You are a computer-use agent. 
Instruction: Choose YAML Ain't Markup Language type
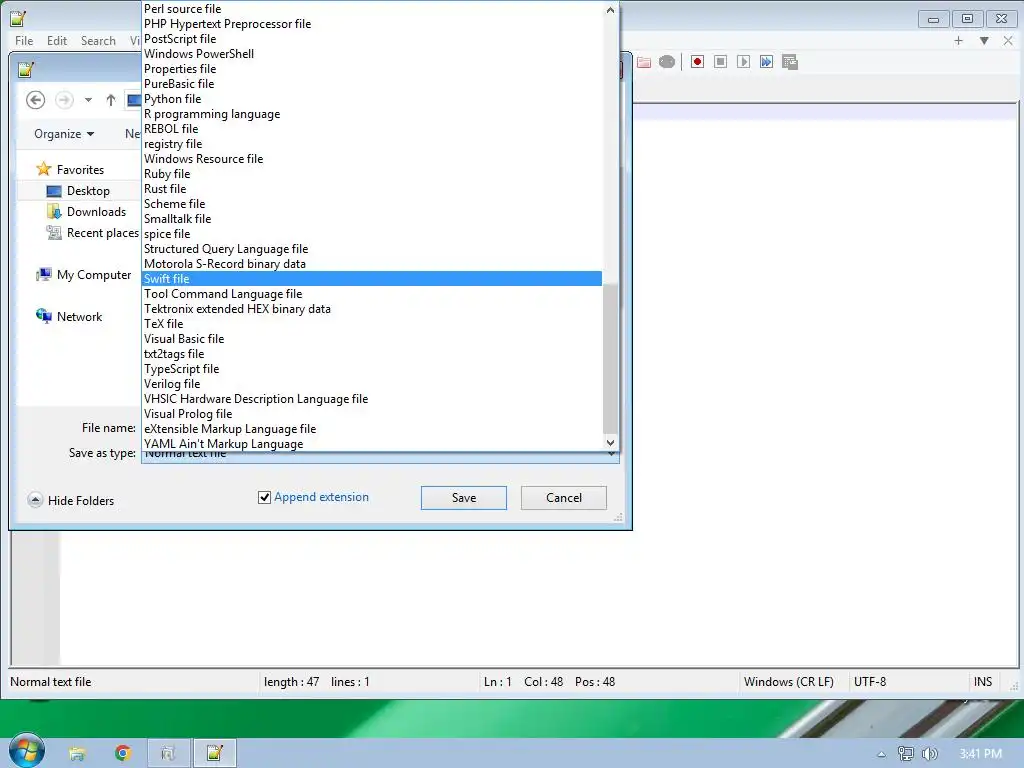tap(372, 444)
